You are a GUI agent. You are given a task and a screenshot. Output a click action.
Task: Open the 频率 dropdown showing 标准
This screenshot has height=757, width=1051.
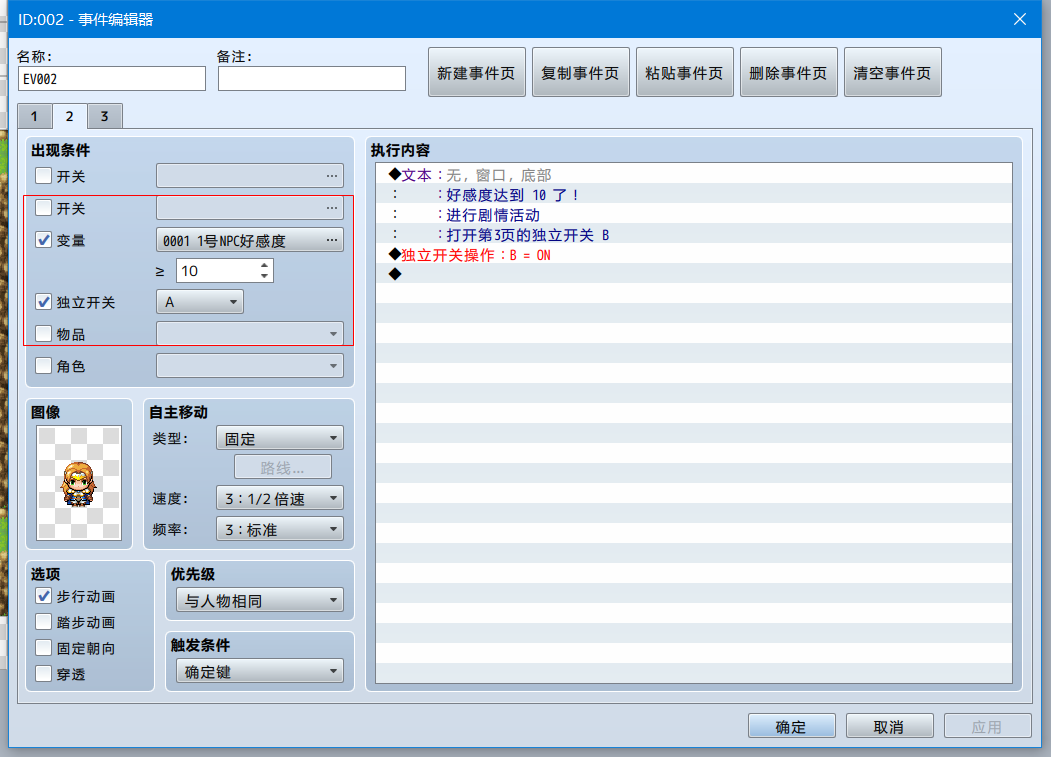click(280, 529)
